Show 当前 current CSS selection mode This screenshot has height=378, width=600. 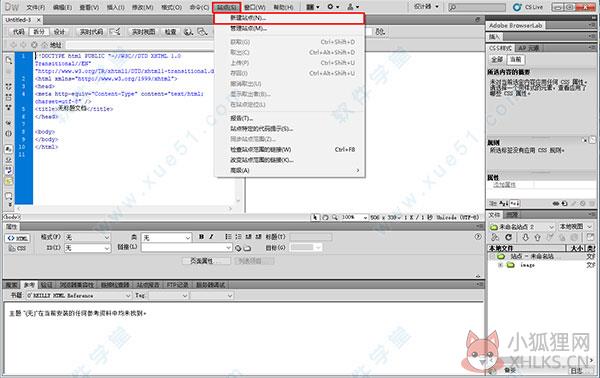pyautogui.click(x=515, y=59)
